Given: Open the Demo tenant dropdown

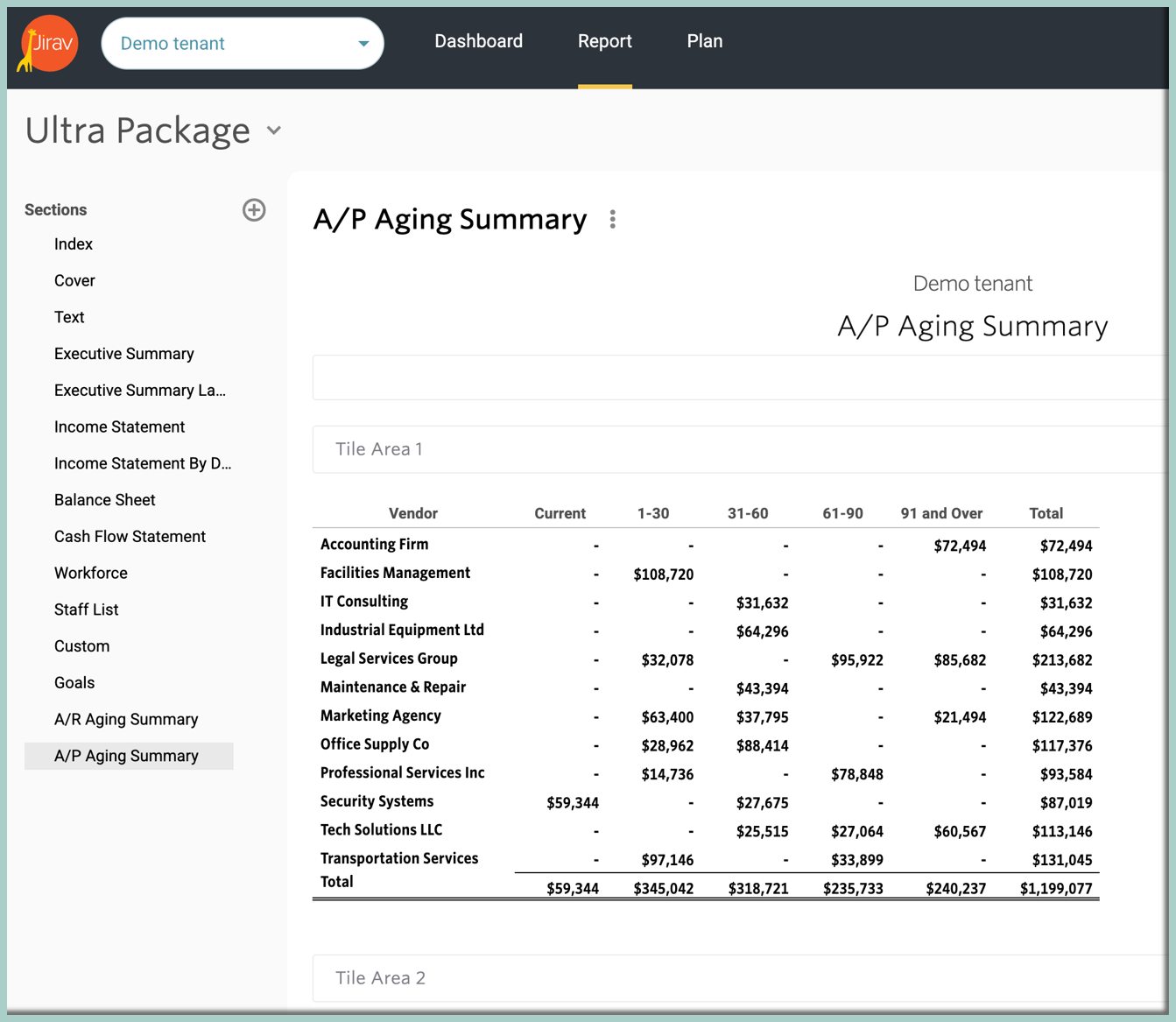Looking at the screenshot, I should 243,43.
